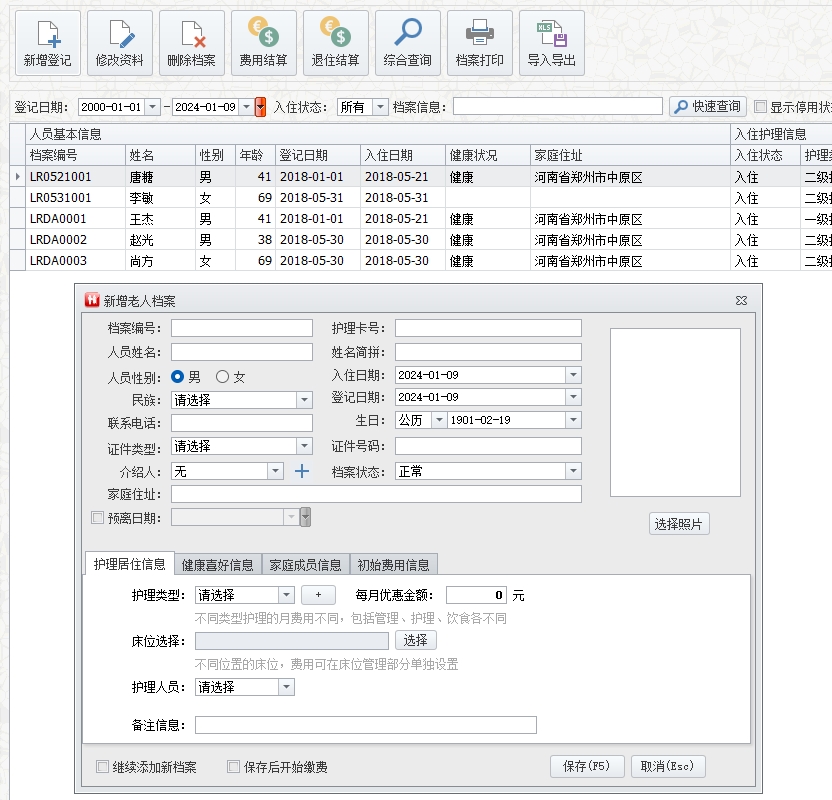This screenshot has width=832, height=800.
Task: Check 继续添加新档案 option
Action: click(102, 767)
